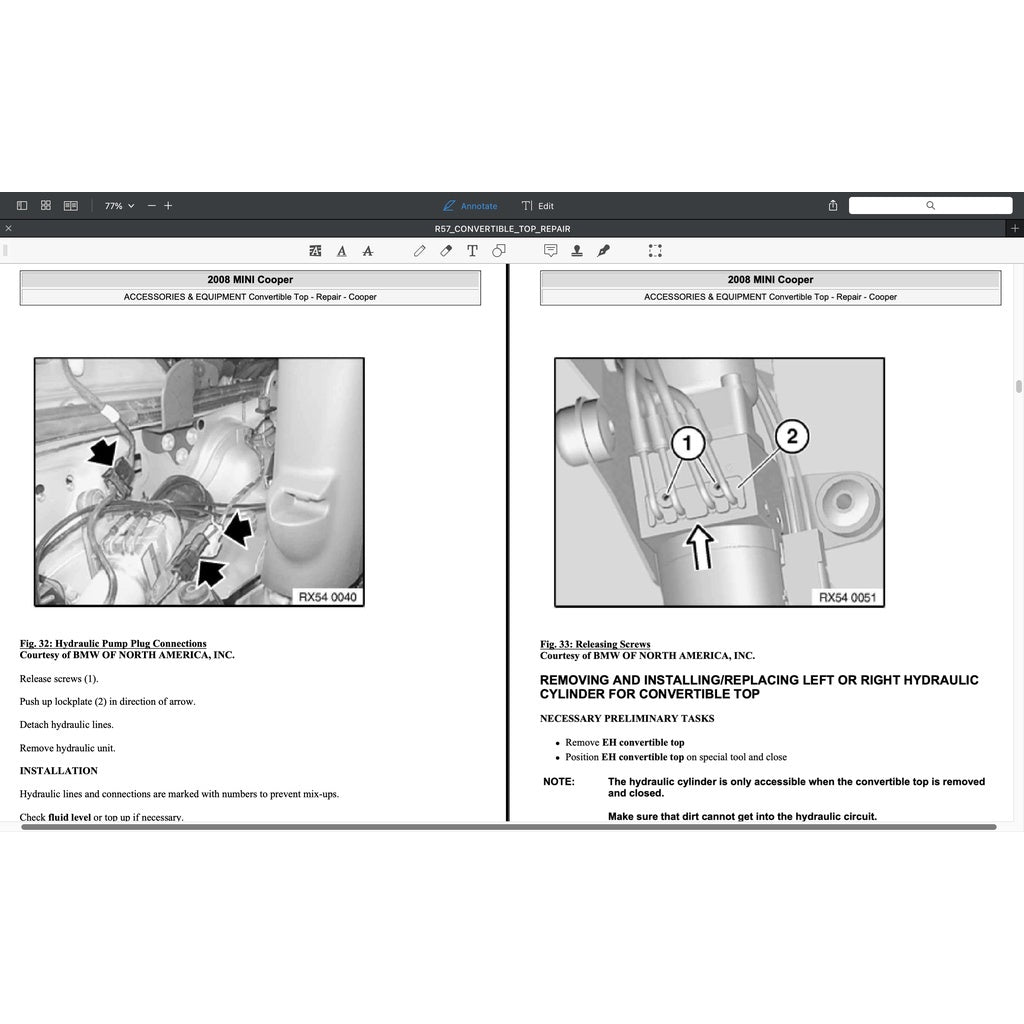Insert a comment note annotation
The width and height of the screenshot is (1024, 1024).
pos(550,251)
